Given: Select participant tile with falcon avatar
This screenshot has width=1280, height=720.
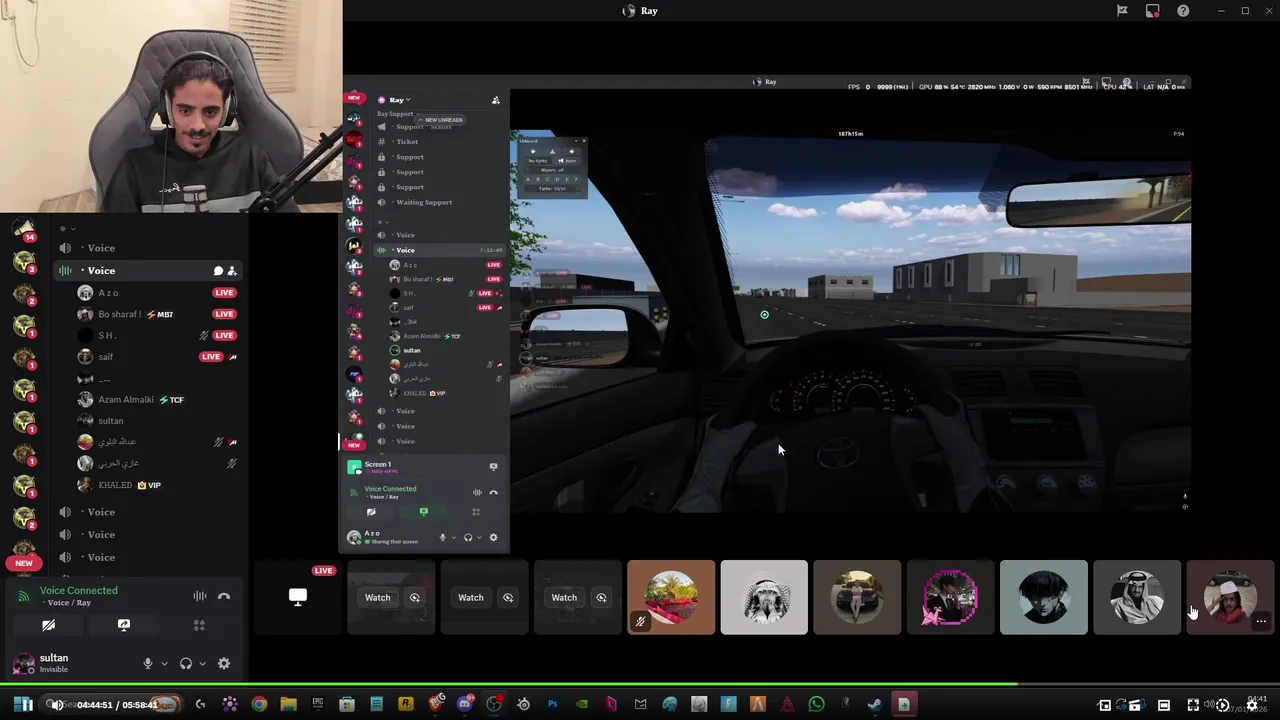Looking at the screenshot, I should click(764, 597).
